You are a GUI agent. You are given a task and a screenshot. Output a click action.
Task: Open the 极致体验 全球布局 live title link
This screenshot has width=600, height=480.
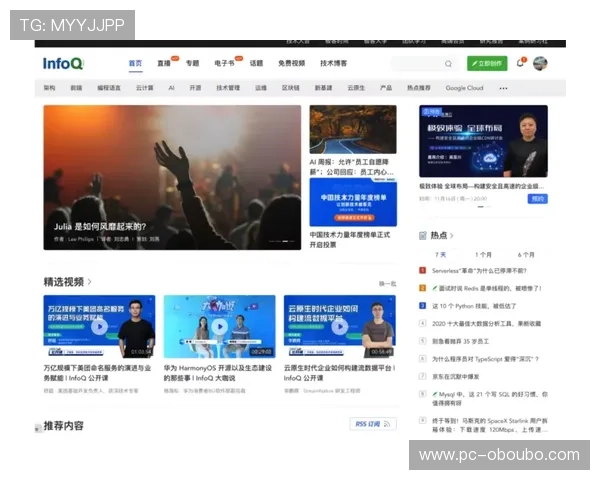(x=481, y=186)
